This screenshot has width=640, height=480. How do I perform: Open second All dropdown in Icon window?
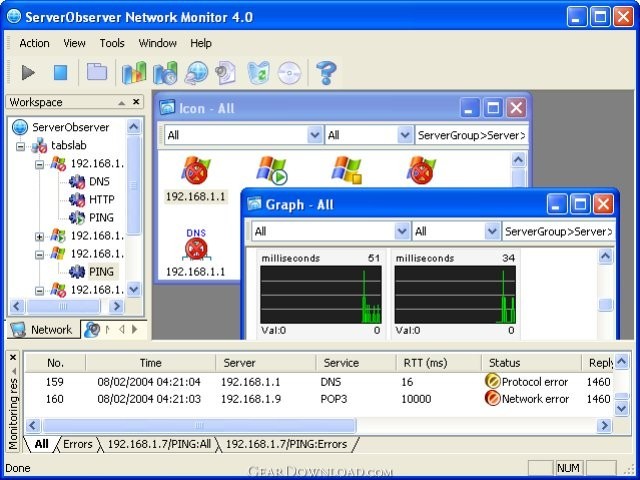[x=405, y=135]
